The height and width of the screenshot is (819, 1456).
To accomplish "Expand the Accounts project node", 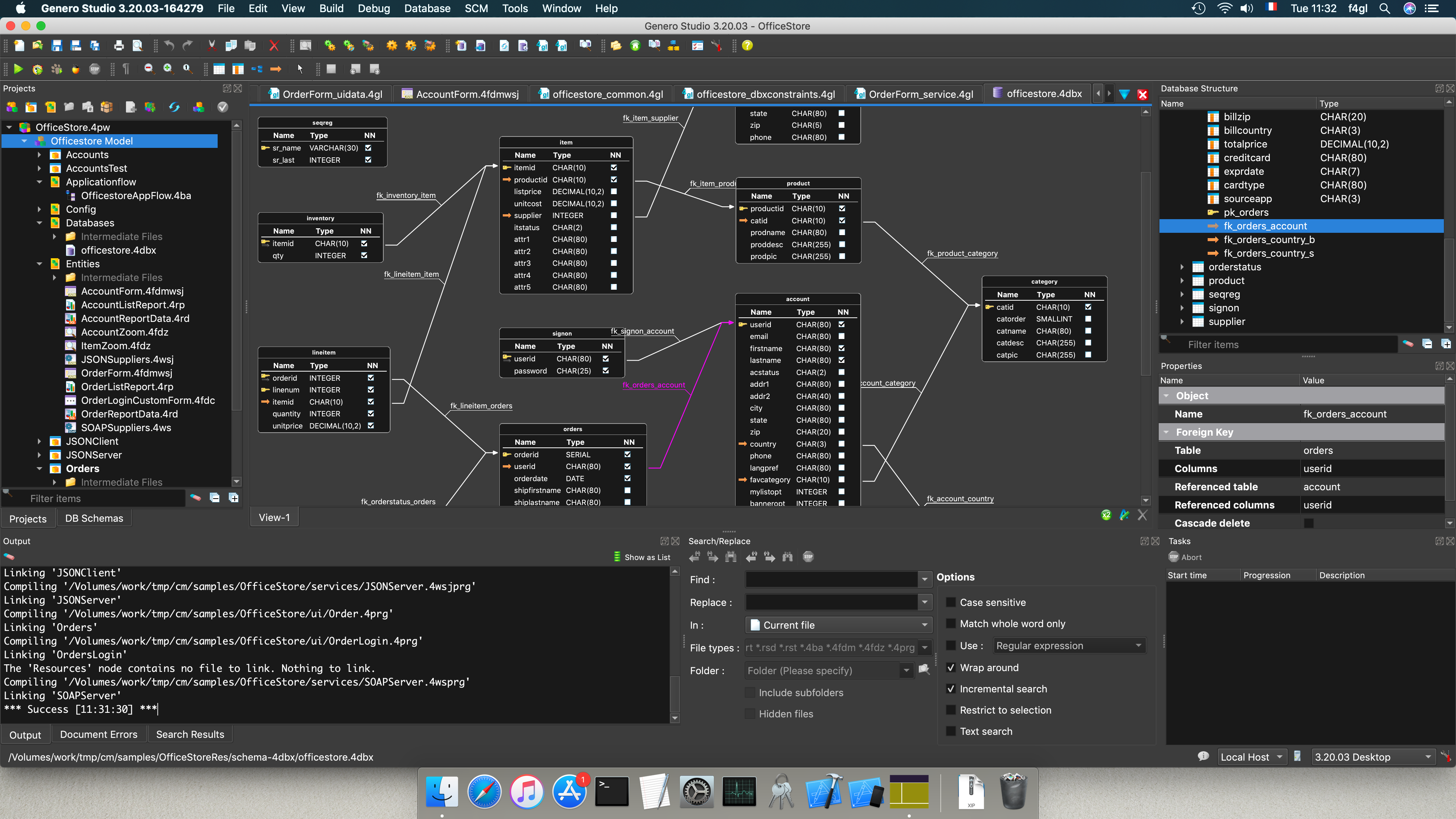I will click(x=39, y=155).
